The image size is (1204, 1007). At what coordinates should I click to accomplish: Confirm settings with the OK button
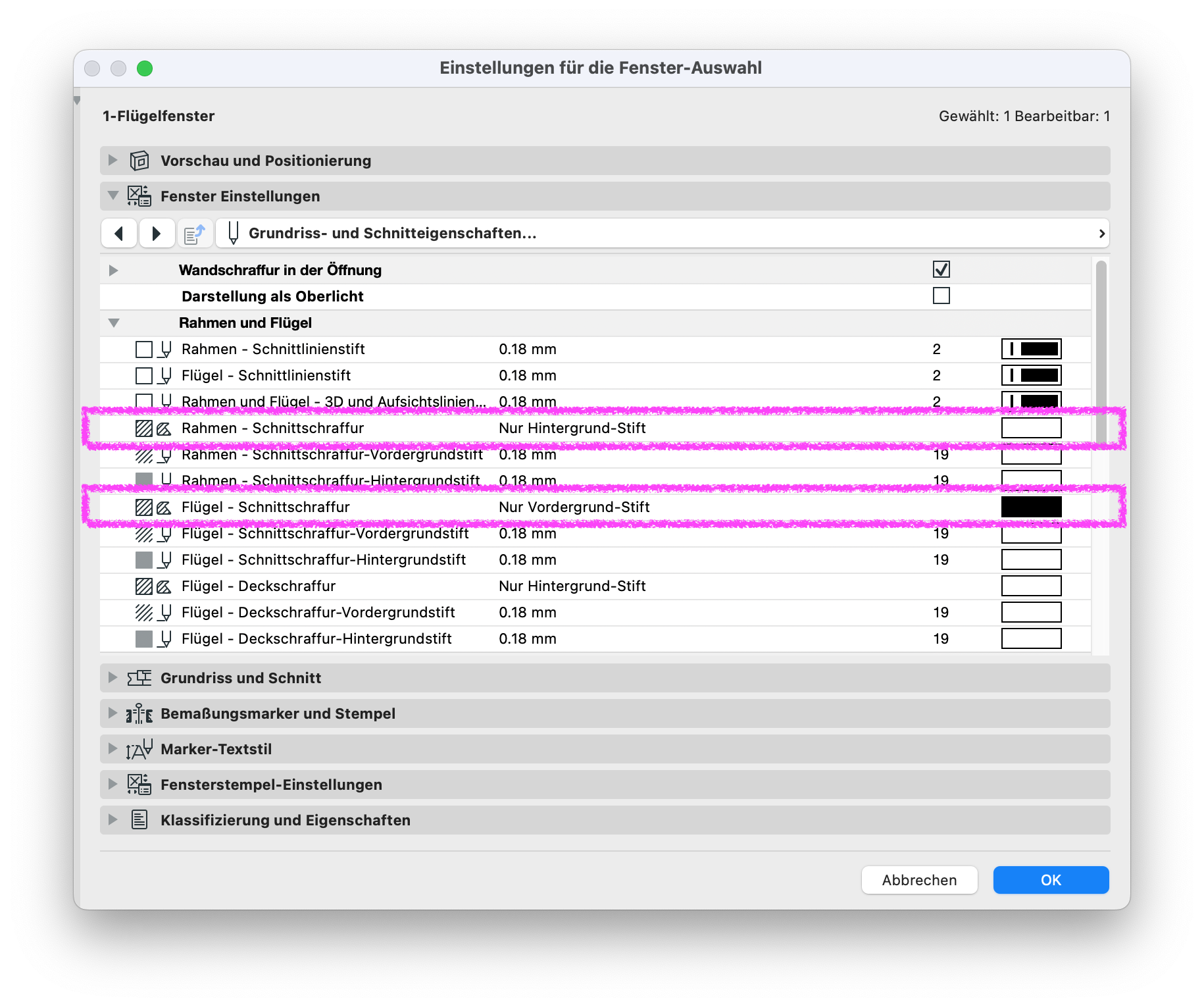[1051, 880]
